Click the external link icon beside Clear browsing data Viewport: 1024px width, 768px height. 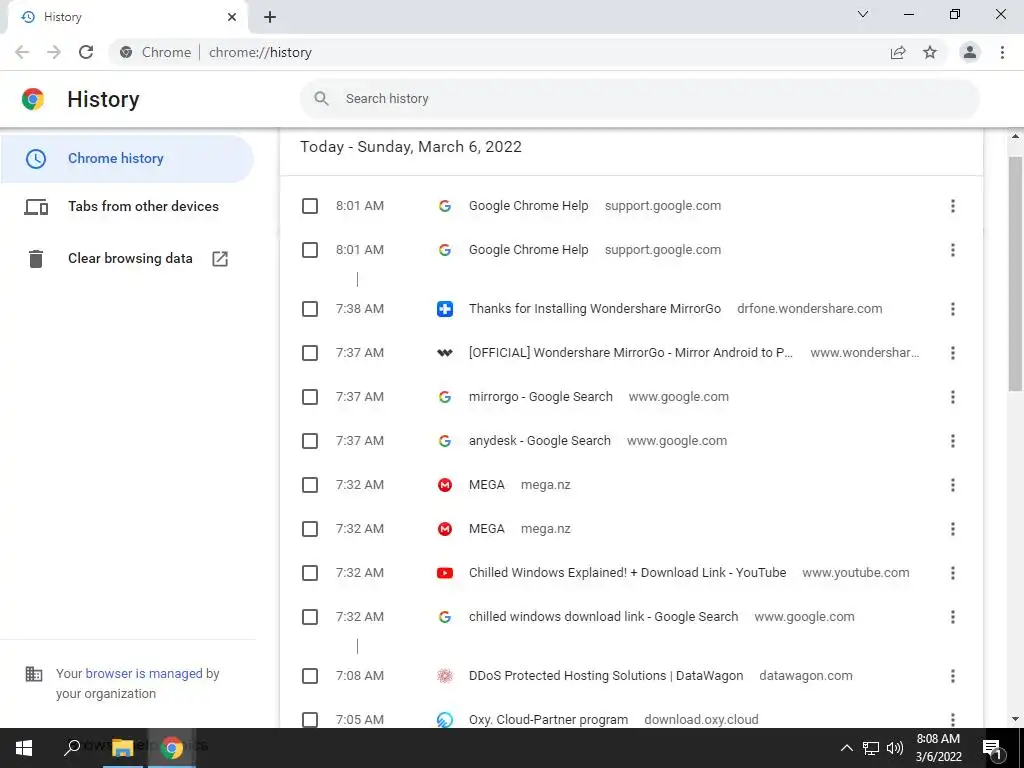220,259
